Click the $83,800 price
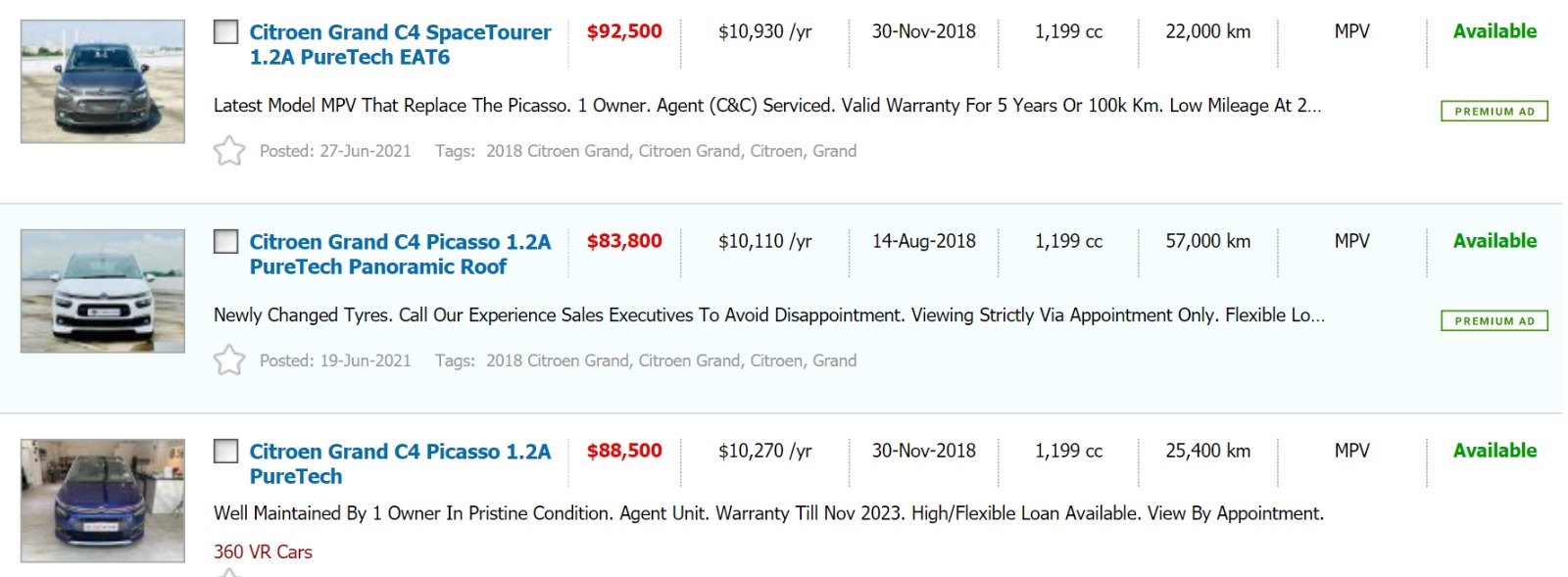This screenshot has width=1568, height=577. click(624, 241)
